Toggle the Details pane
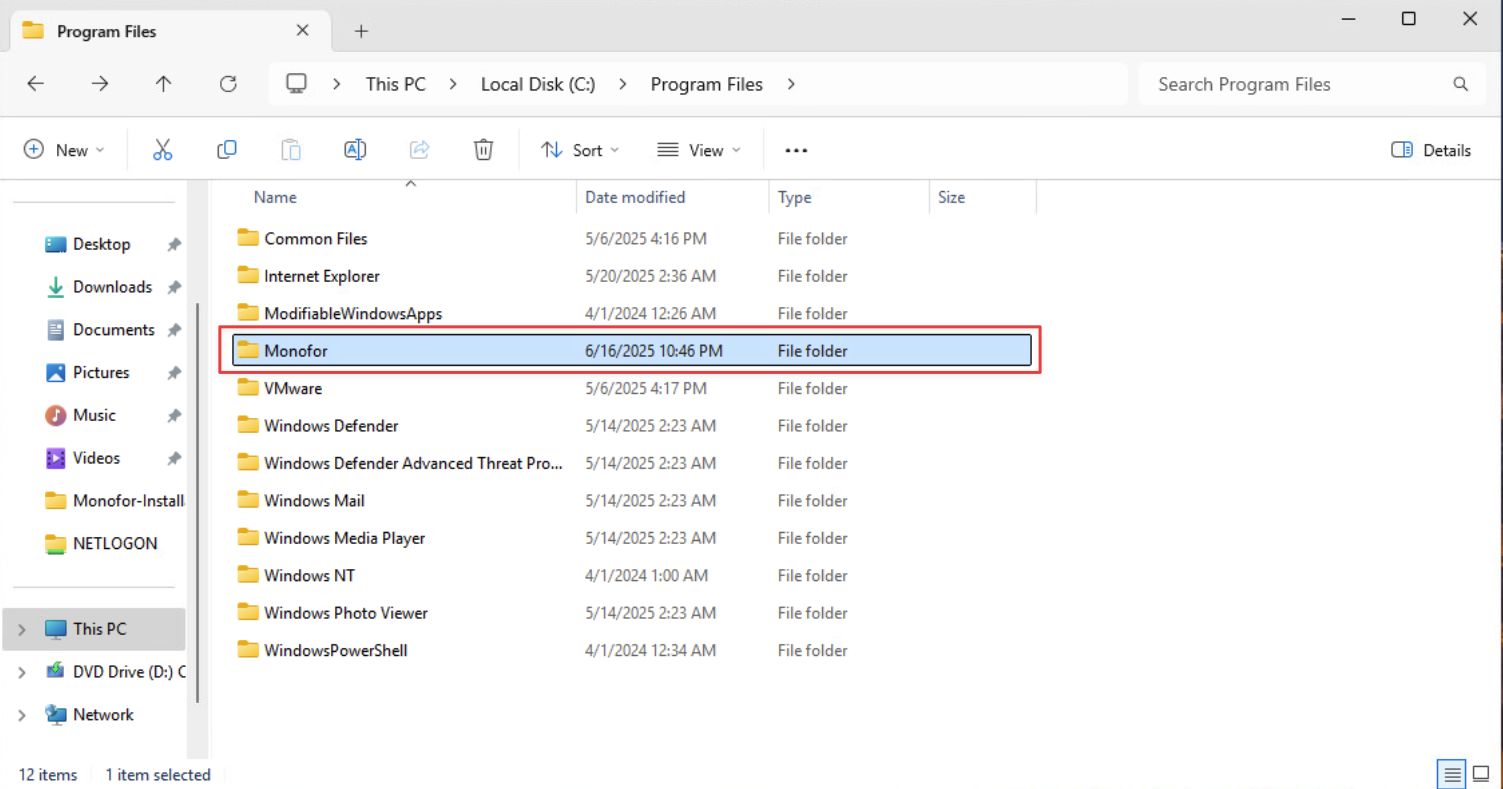1503x789 pixels. point(1431,150)
